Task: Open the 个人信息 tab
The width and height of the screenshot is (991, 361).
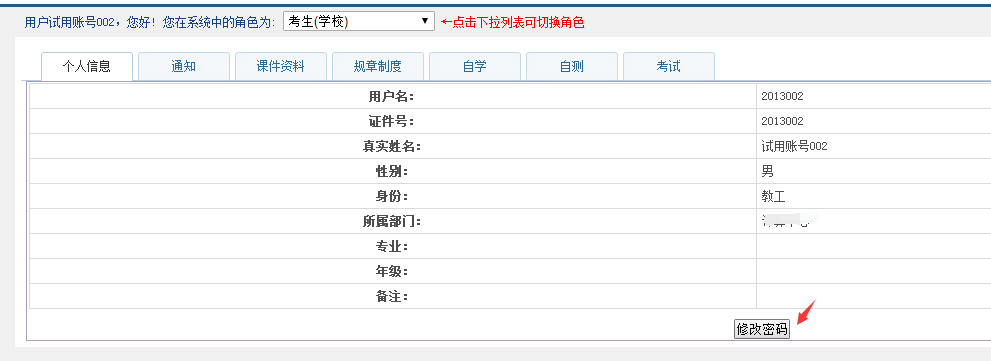Action: [x=87, y=66]
